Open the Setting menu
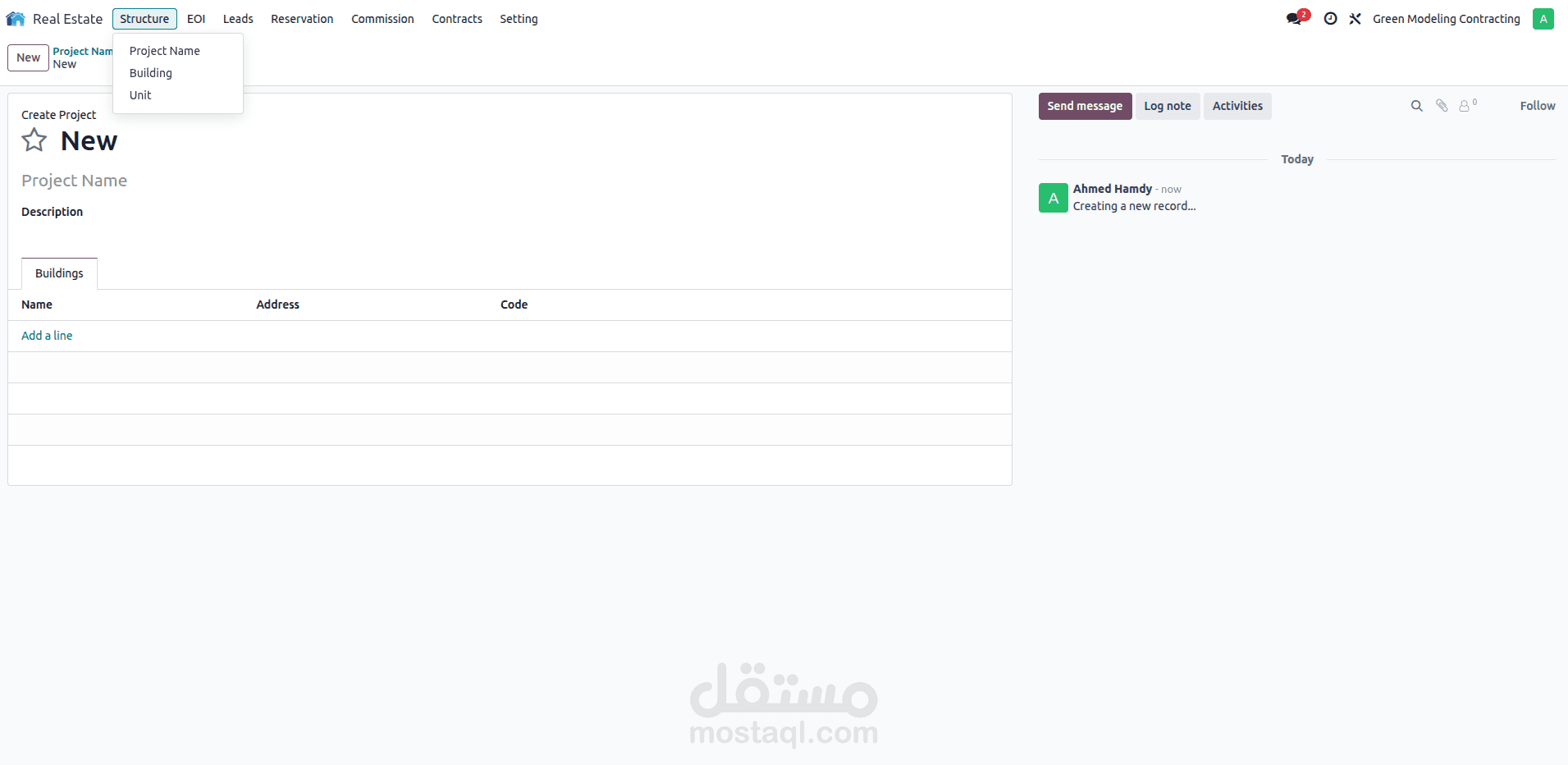This screenshot has height=765, width=1568. click(x=519, y=19)
